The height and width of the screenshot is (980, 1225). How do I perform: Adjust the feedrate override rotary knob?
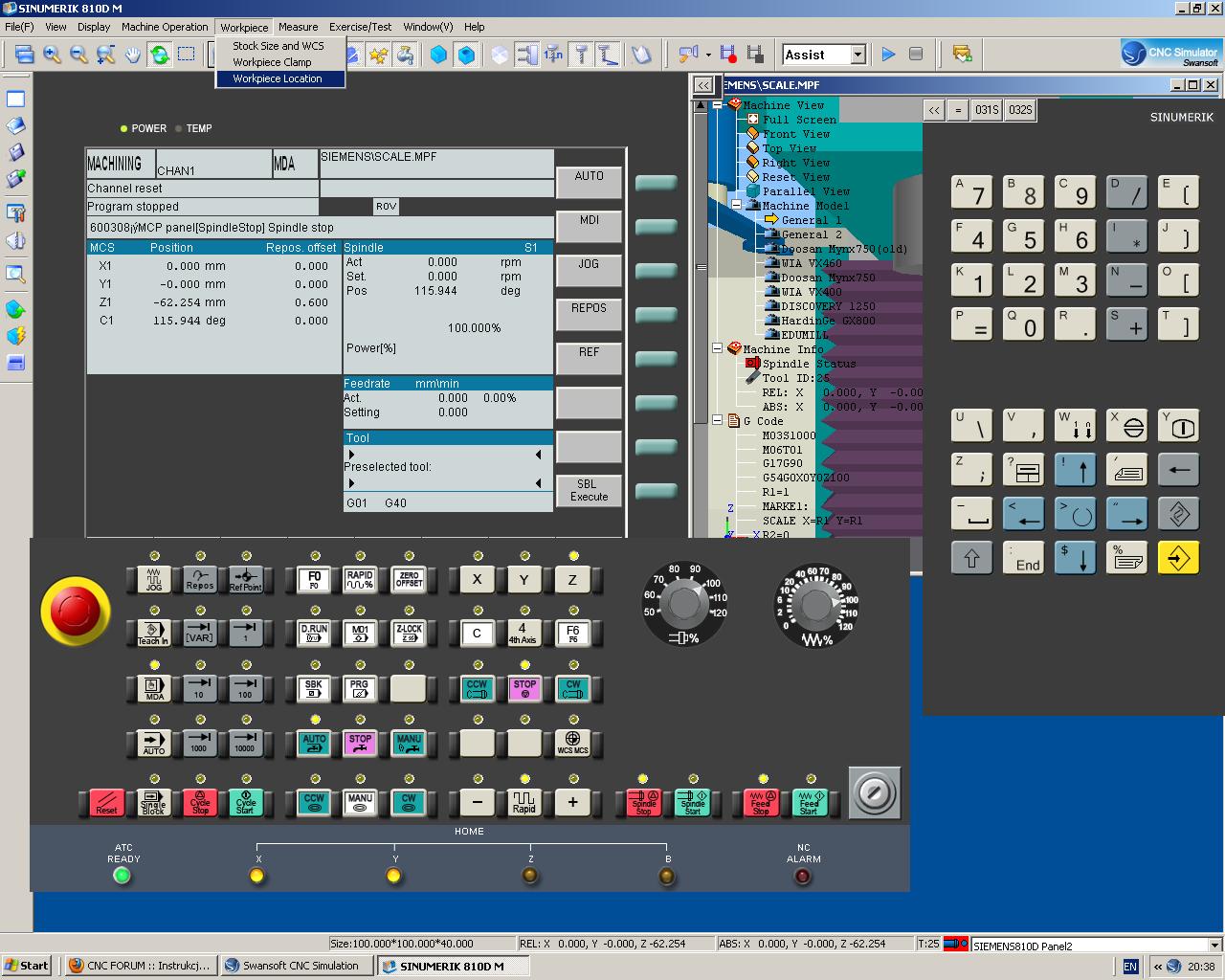pyautogui.click(x=816, y=605)
